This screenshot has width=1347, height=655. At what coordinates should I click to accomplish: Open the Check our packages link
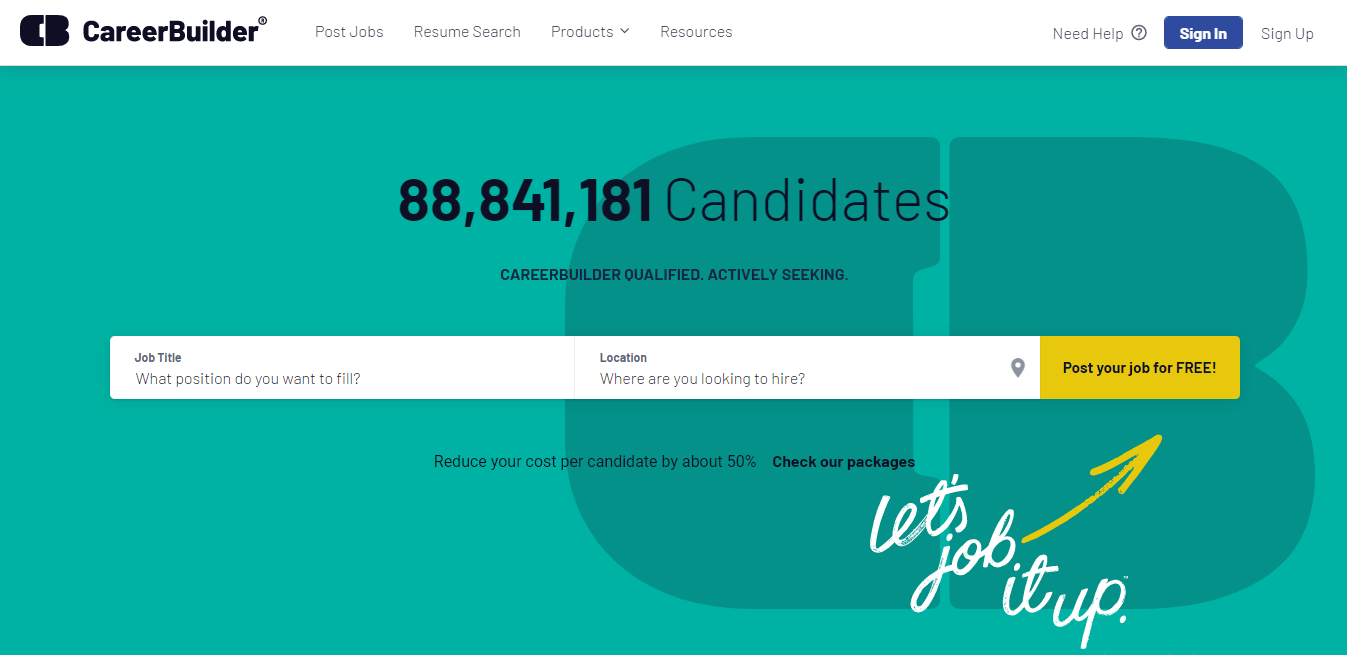click(x=843, y=462)
